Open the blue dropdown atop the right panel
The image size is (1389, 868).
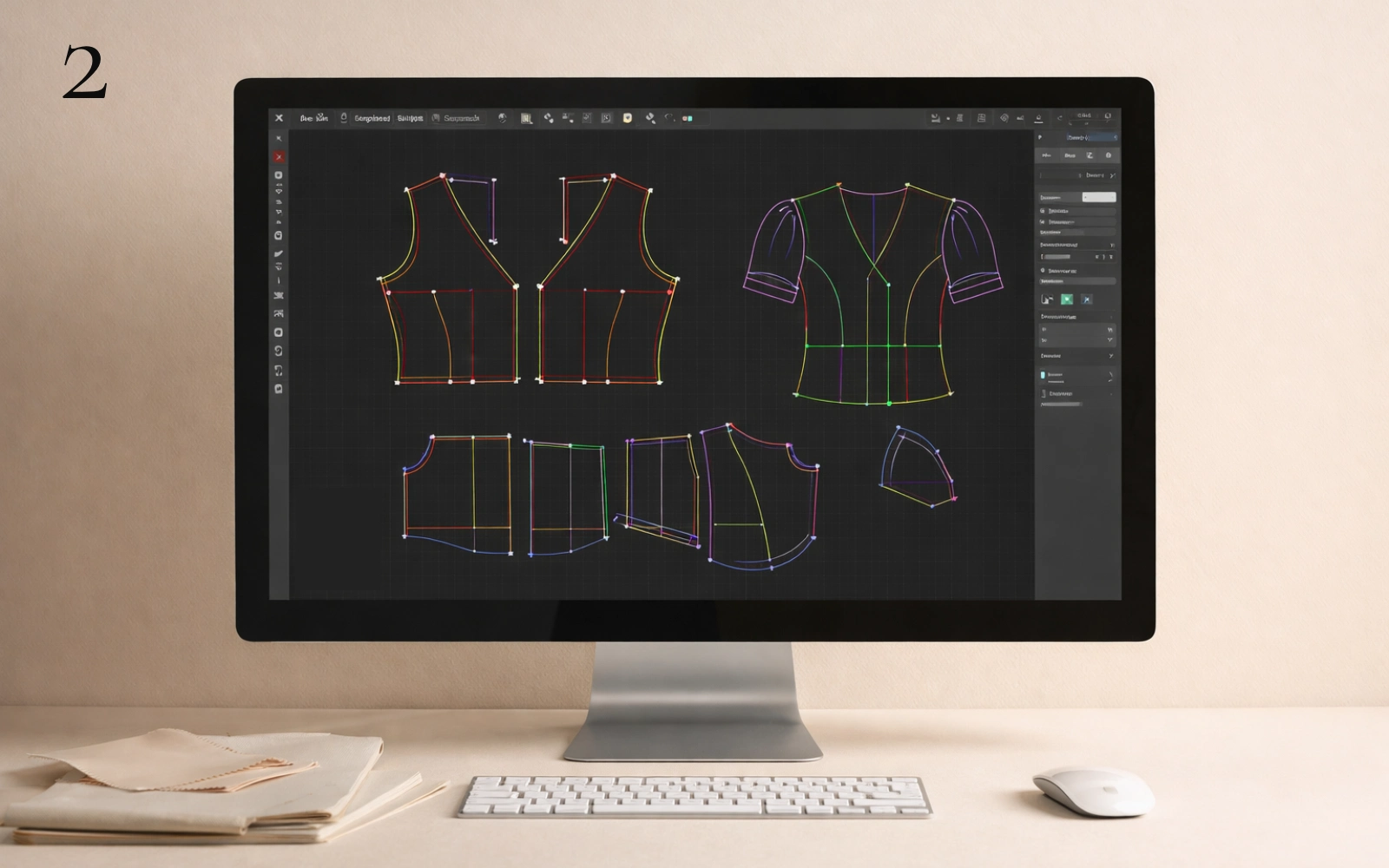(x=1091, y=138)
